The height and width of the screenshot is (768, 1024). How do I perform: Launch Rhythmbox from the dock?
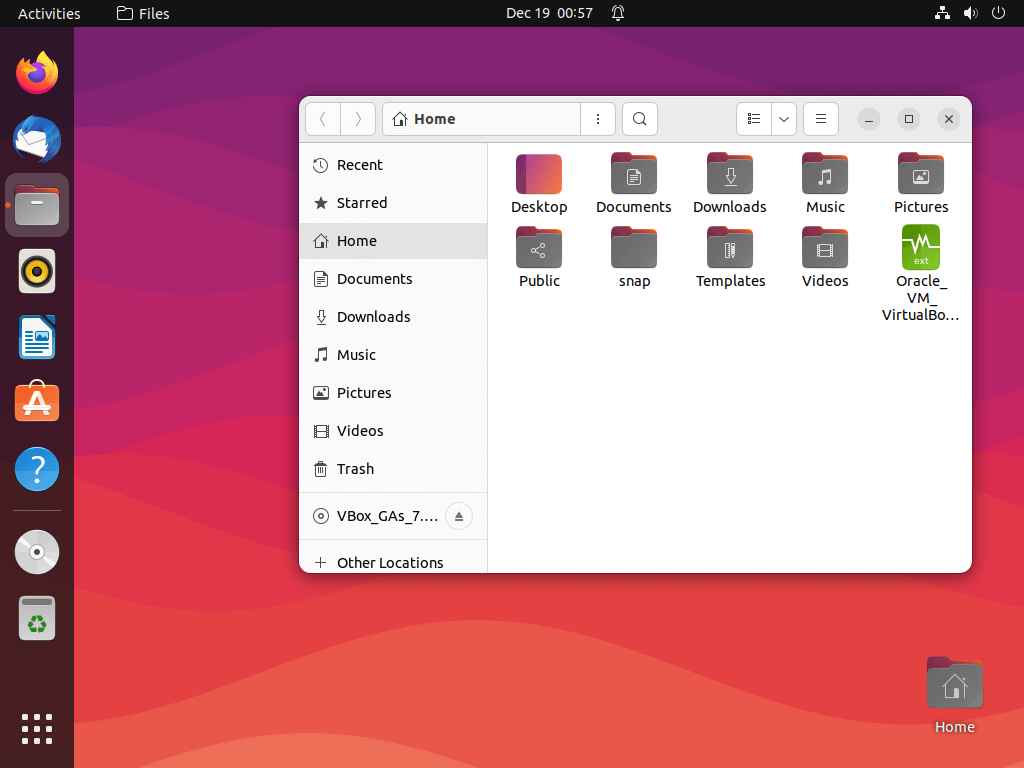point(37,271)
